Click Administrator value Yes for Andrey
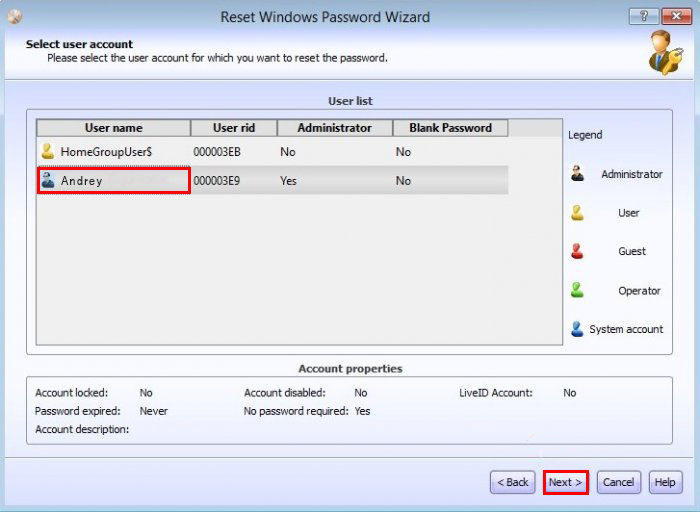 tap(288, 181)
